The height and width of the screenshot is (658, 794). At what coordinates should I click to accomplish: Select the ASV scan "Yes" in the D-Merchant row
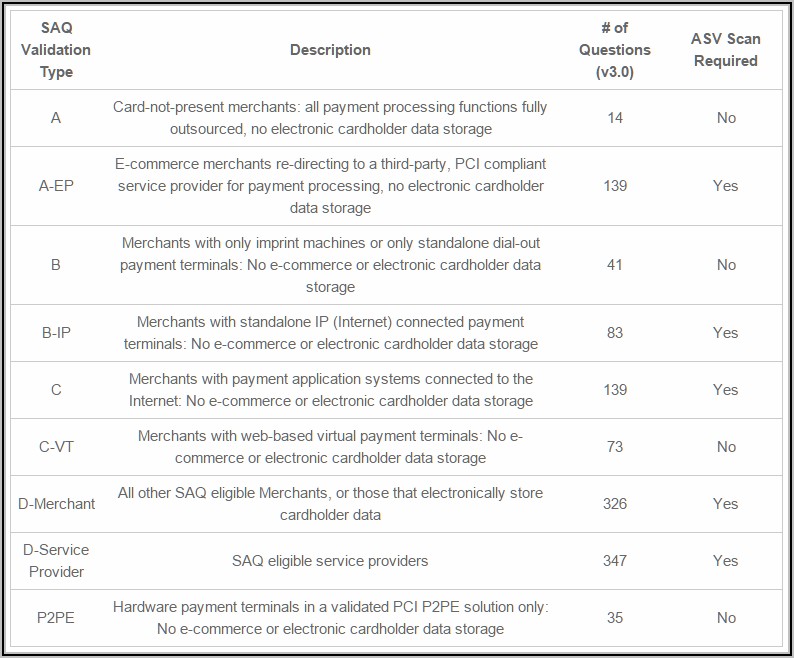tap(726, 504)
